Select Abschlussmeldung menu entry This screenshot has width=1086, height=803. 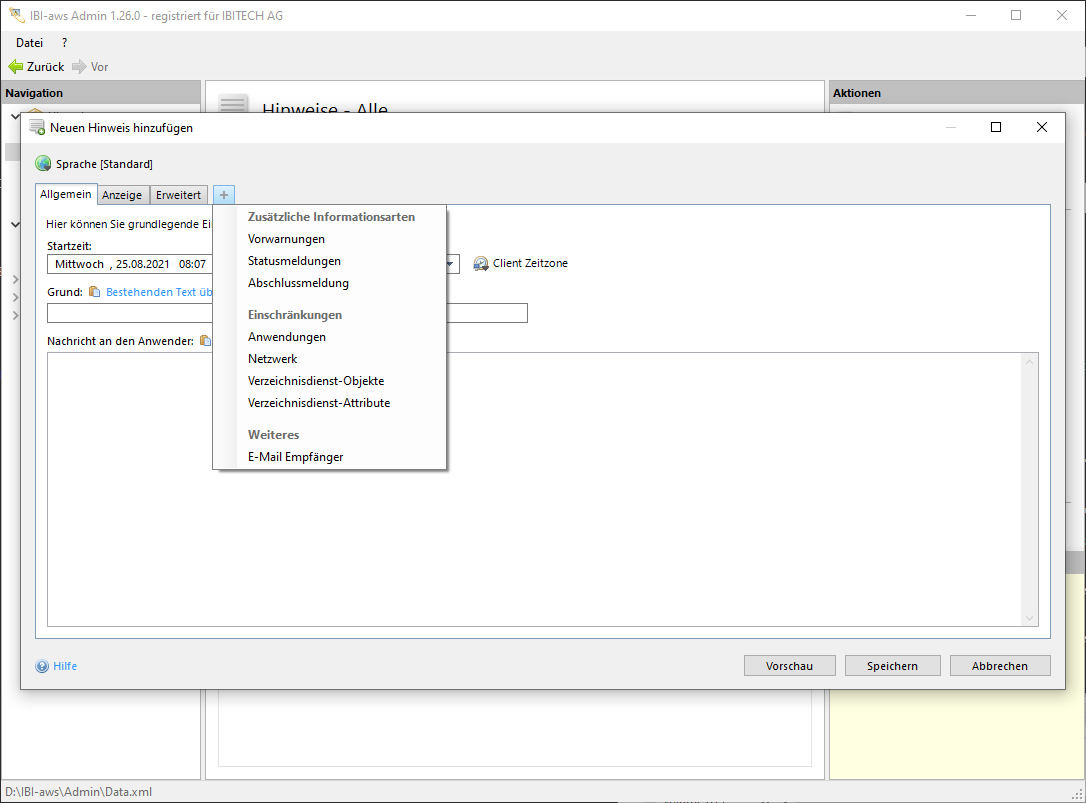click(298, 283)
